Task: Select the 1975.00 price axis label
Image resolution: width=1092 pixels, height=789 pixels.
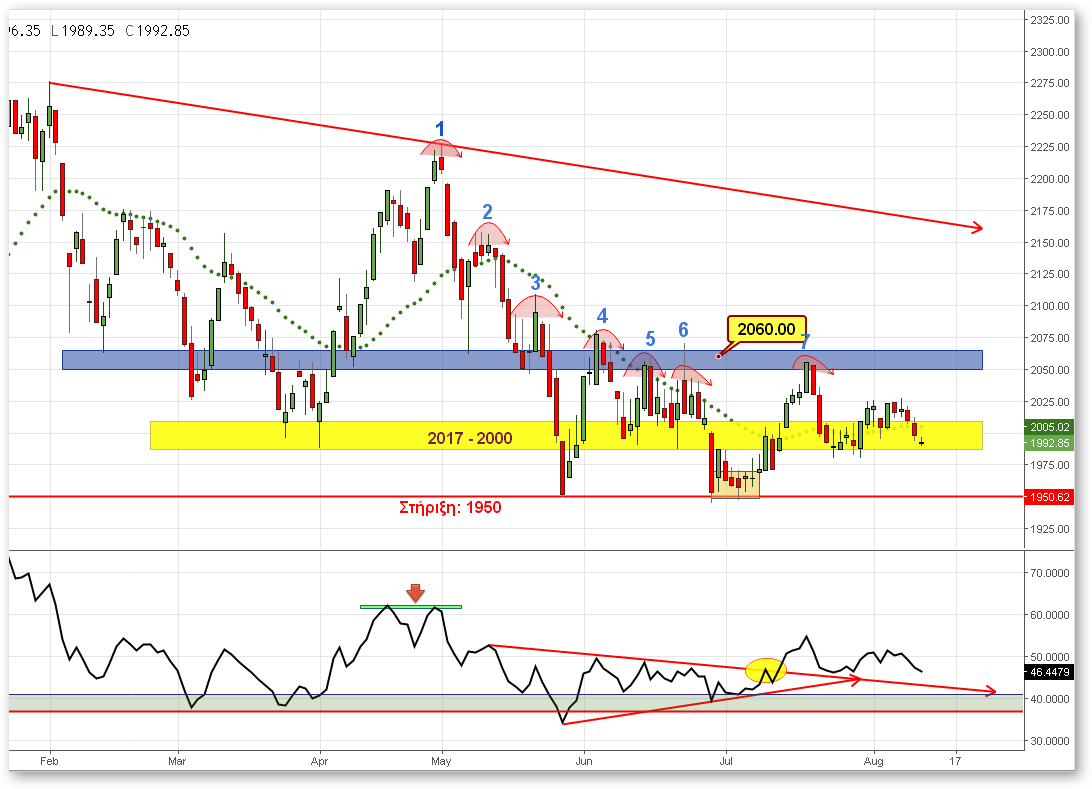Action: (1050, 465)
